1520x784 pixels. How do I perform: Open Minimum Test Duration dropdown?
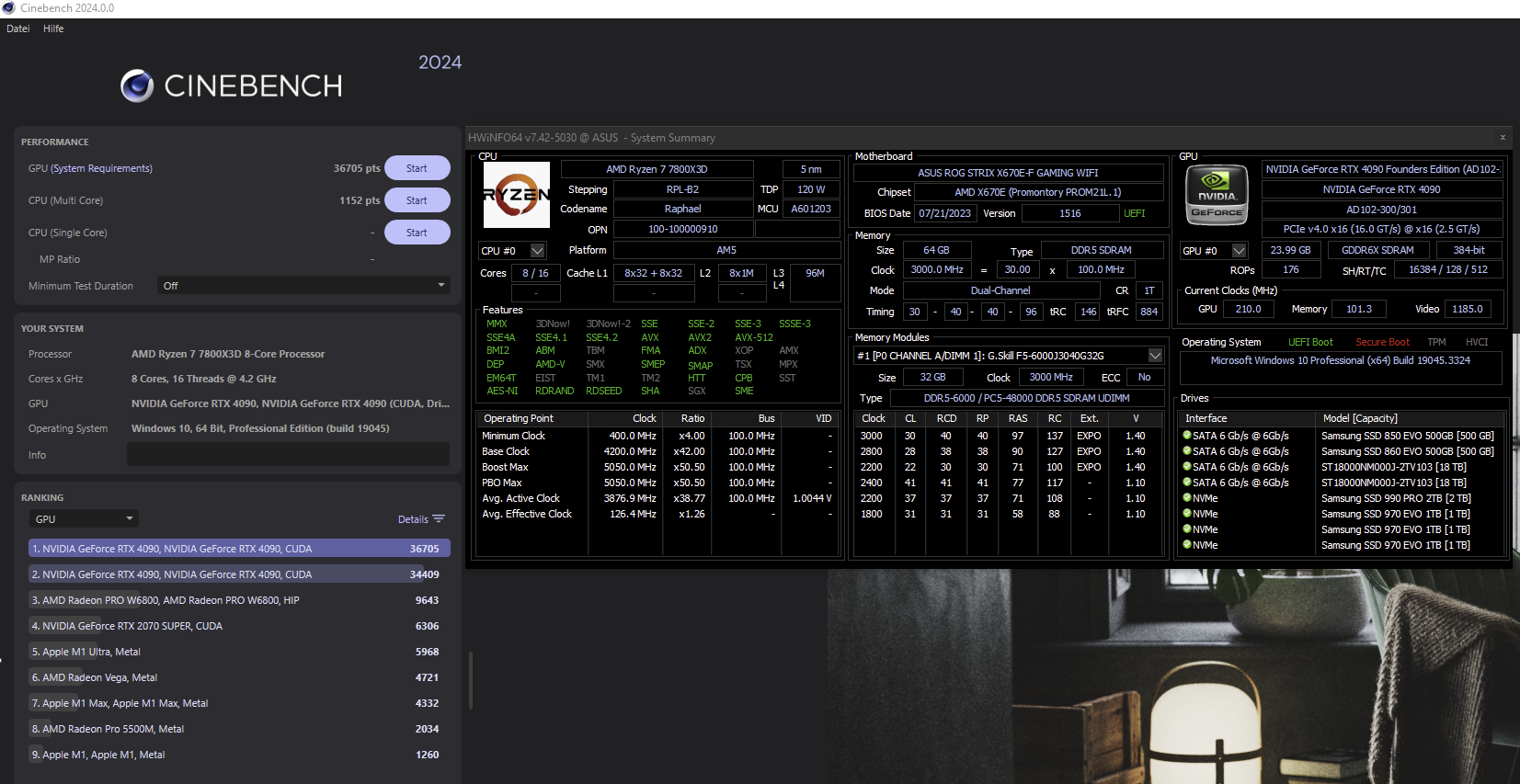tap(303, 286)
